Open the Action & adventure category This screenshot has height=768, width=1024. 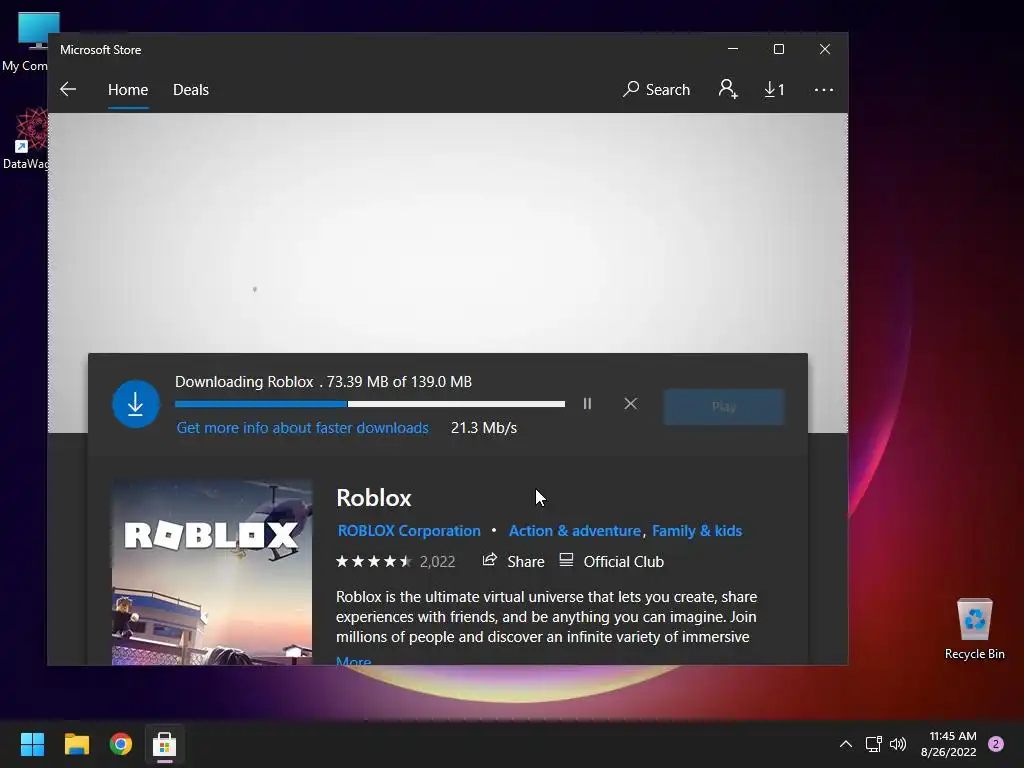pyautogui.click(x=575, y=530)
